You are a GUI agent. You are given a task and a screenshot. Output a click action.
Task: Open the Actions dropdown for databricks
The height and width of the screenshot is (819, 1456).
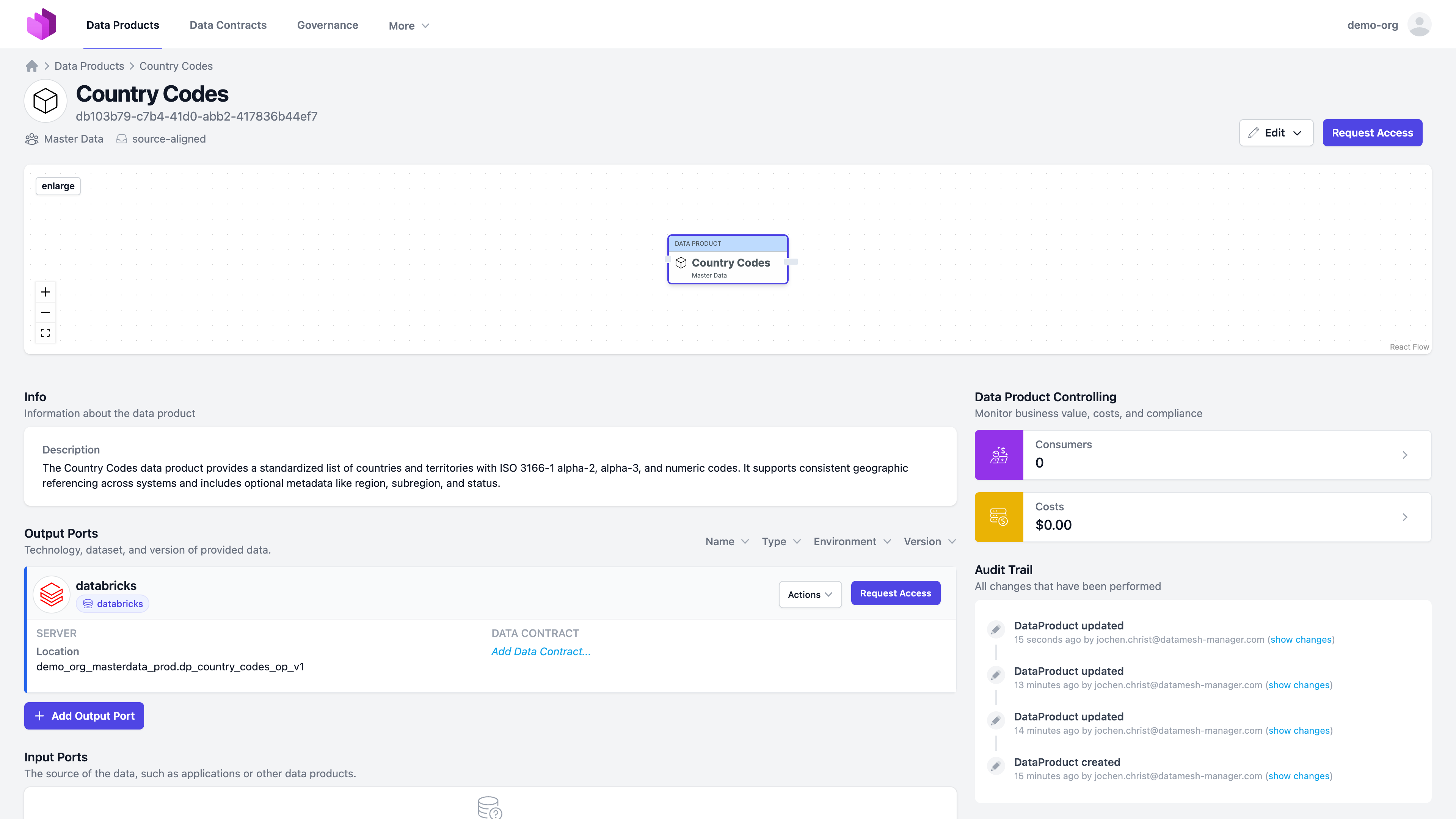coord(810,594)
